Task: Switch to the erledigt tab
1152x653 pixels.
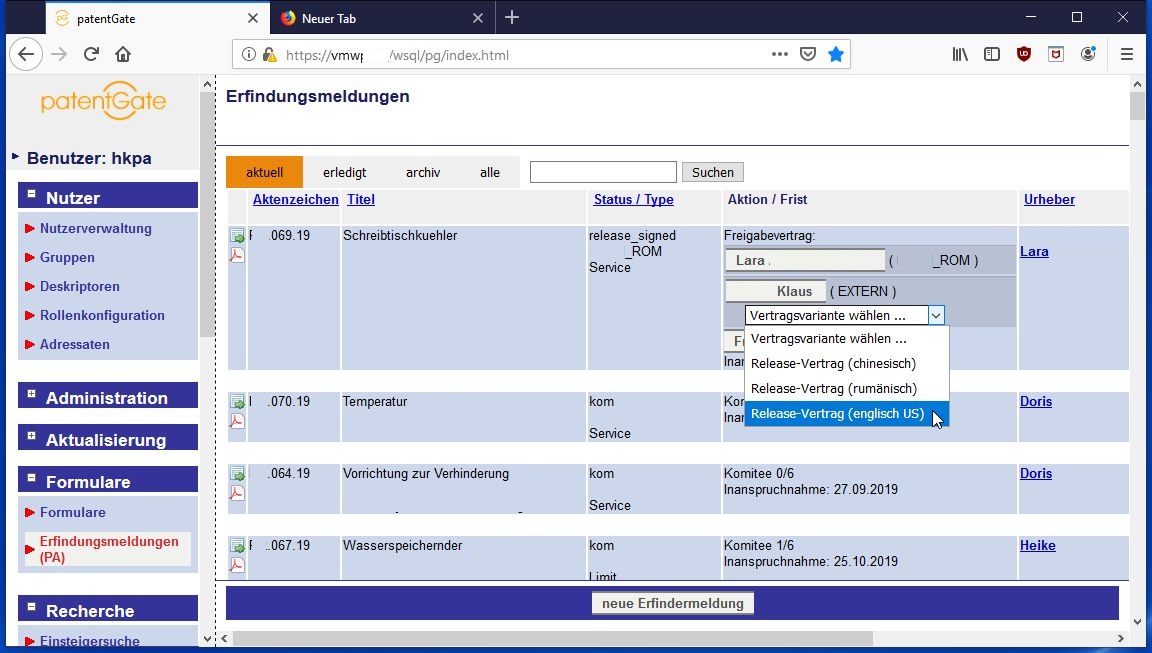Action: [345, 173]
